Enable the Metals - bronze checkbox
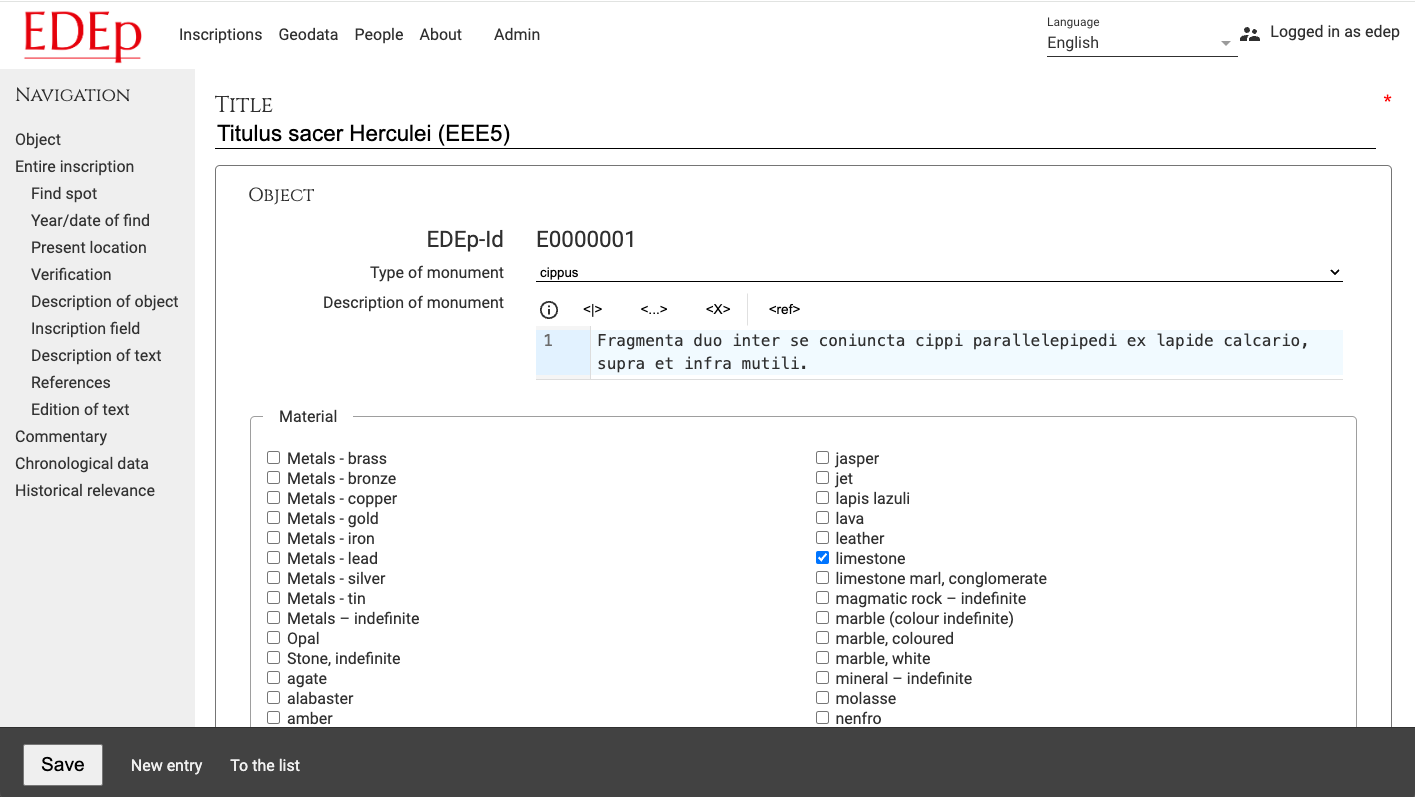The width and height of the screenshot is (1415, 797). pos(273,478)
